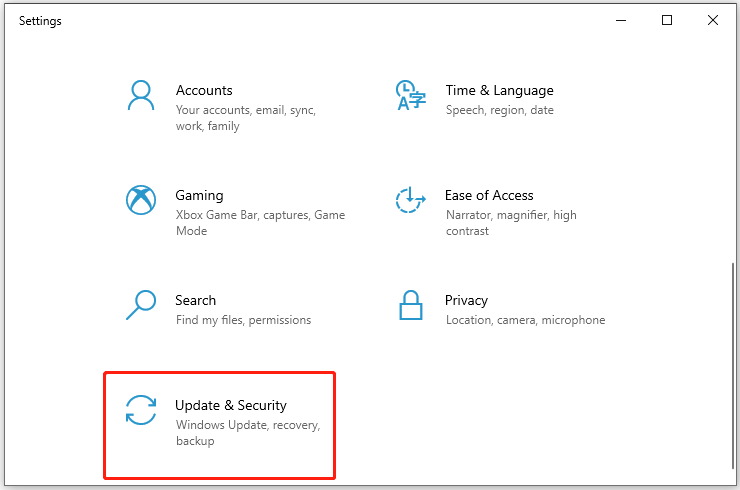The height and width of the screenshot is (490, 740).
Task: Click 'Your accounts, email, sync, work, family' text
Action: [246, 118]
